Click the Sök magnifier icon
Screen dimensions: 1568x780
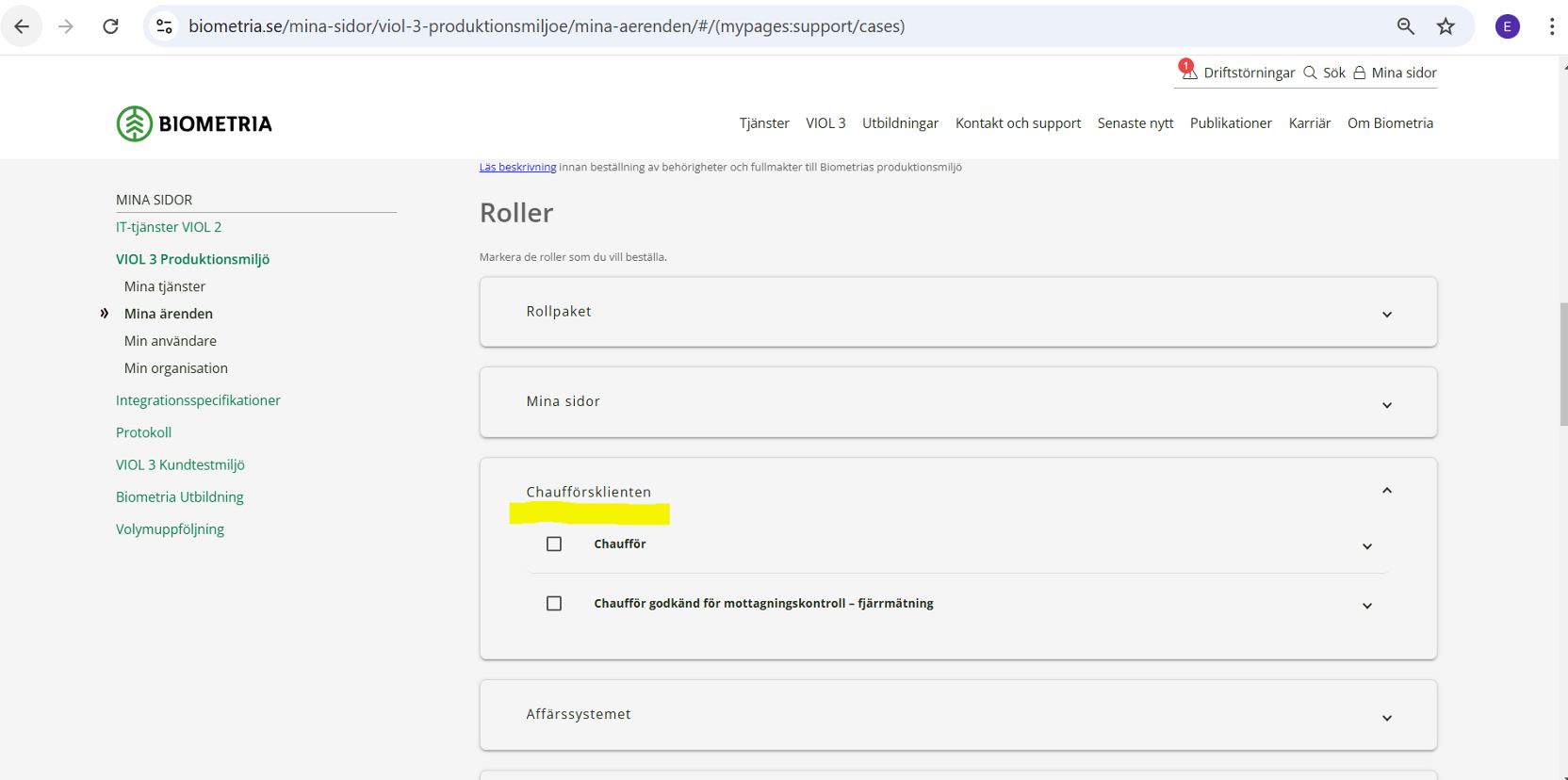point(1310,73)
